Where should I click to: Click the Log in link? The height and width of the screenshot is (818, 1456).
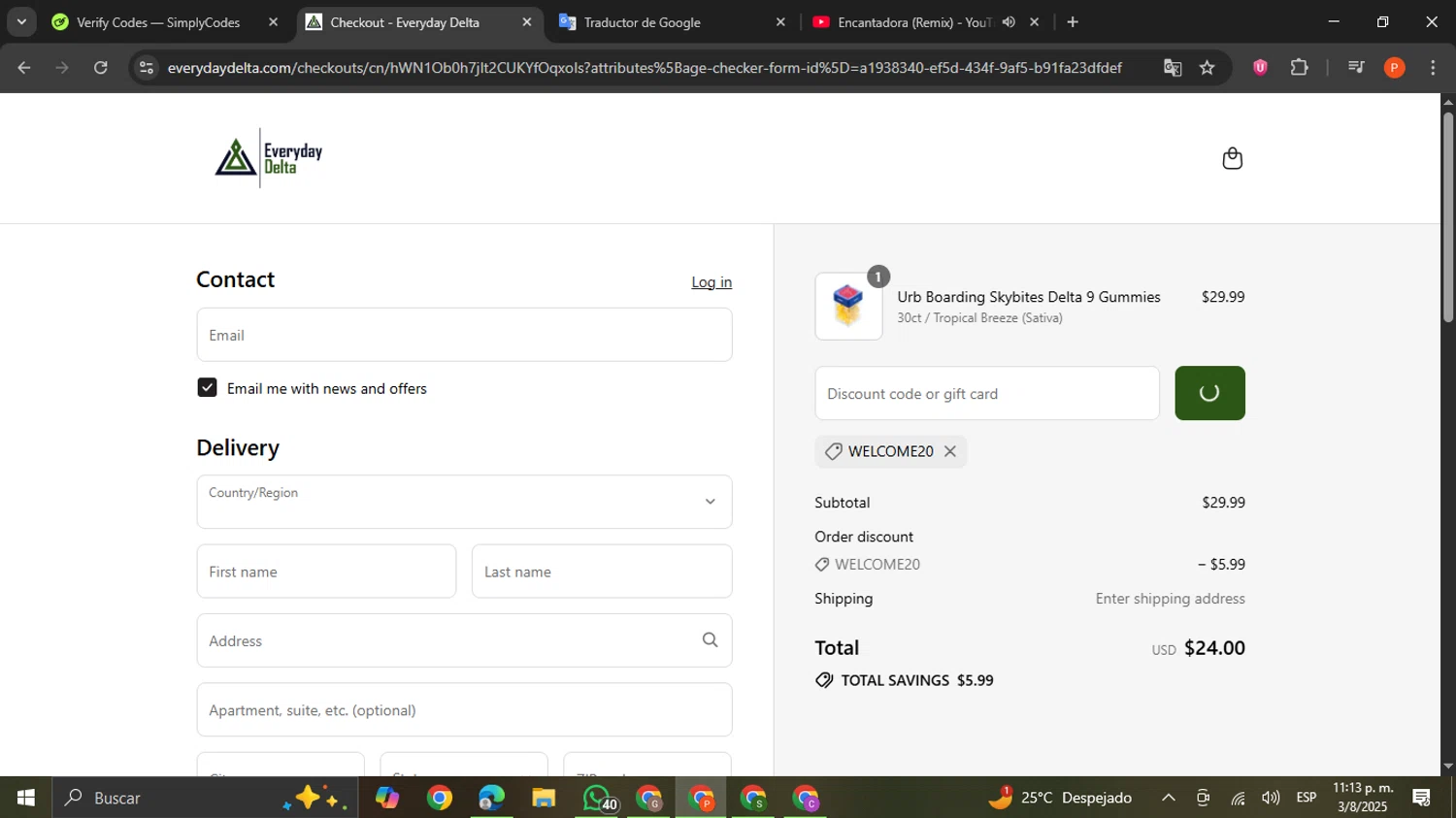point(711,282)
